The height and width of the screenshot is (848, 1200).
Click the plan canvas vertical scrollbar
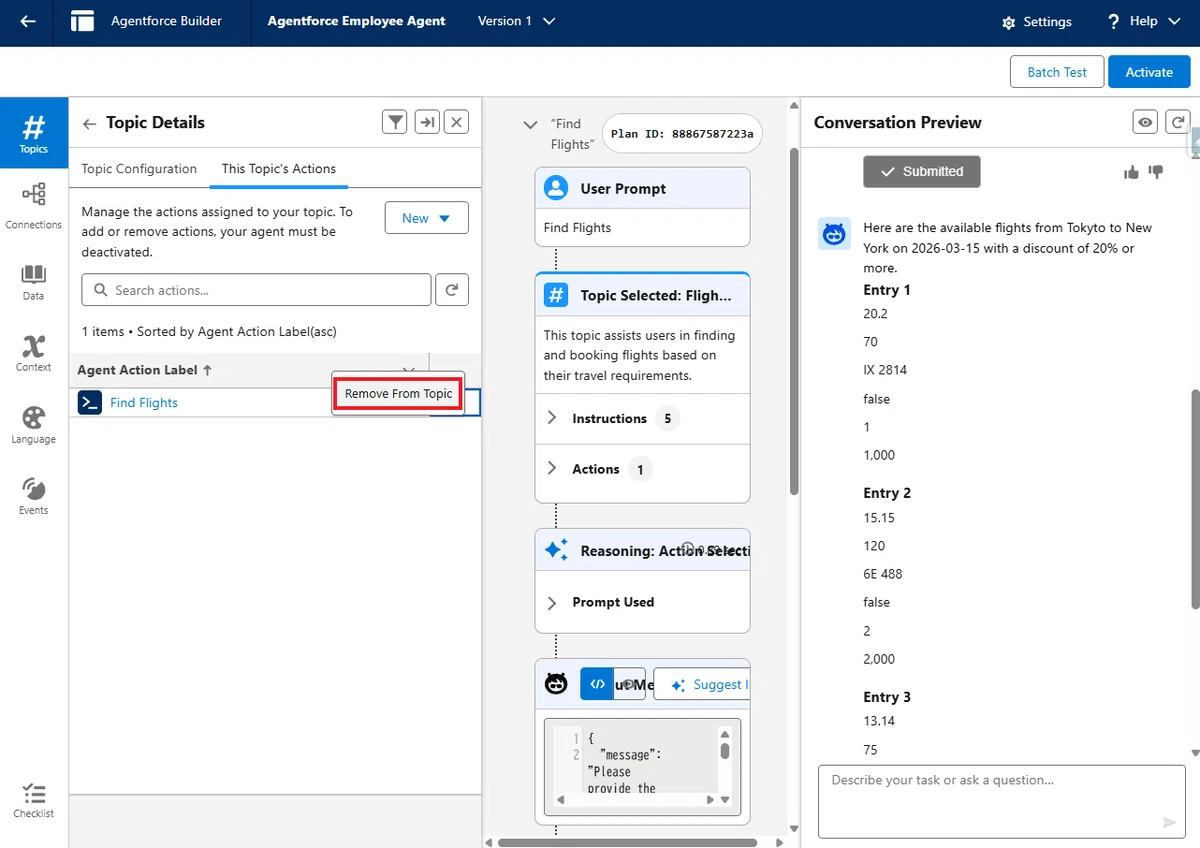pos(794,321)
